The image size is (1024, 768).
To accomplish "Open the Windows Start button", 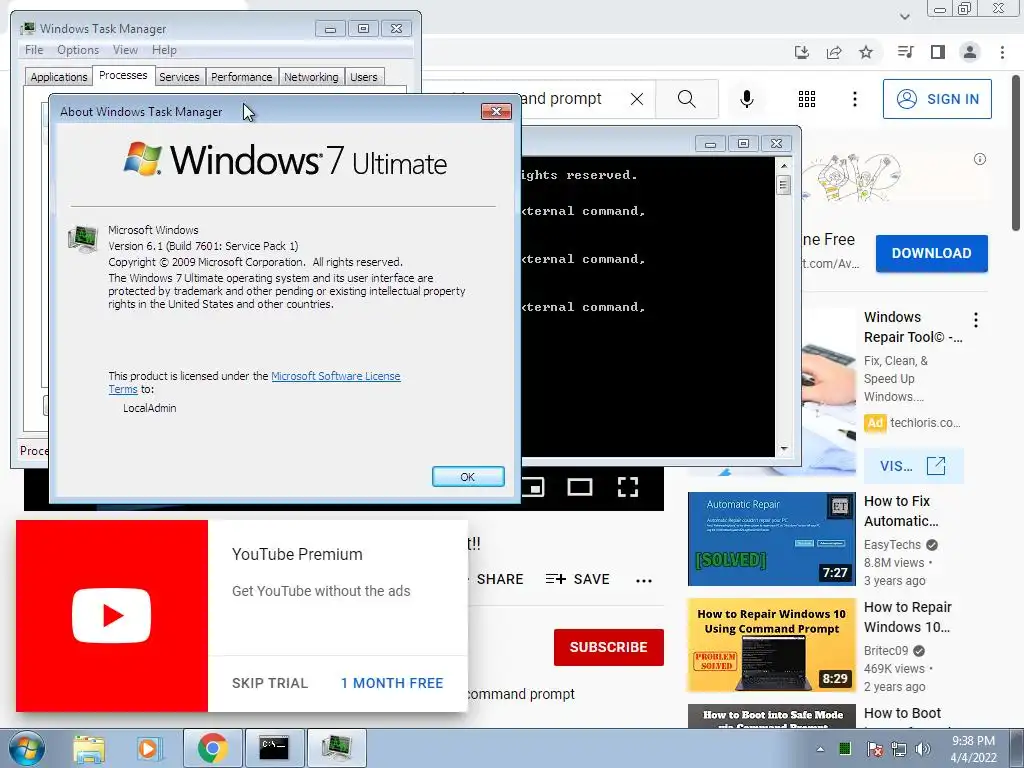I will 27,748.
